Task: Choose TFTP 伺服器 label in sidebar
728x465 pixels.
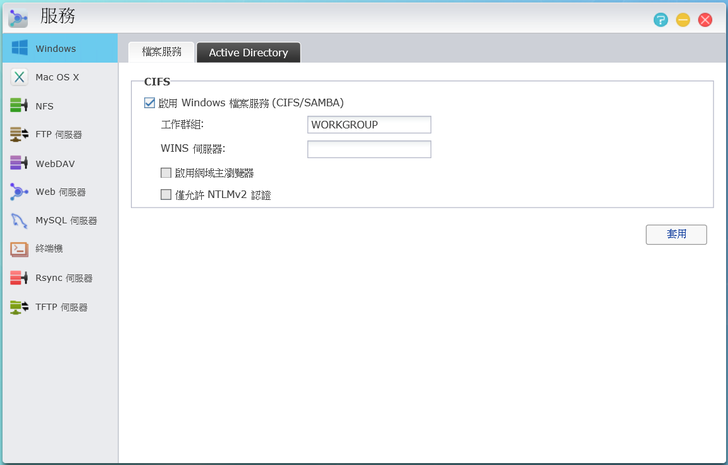Action: pyautogui.click(x=61, y=307)
